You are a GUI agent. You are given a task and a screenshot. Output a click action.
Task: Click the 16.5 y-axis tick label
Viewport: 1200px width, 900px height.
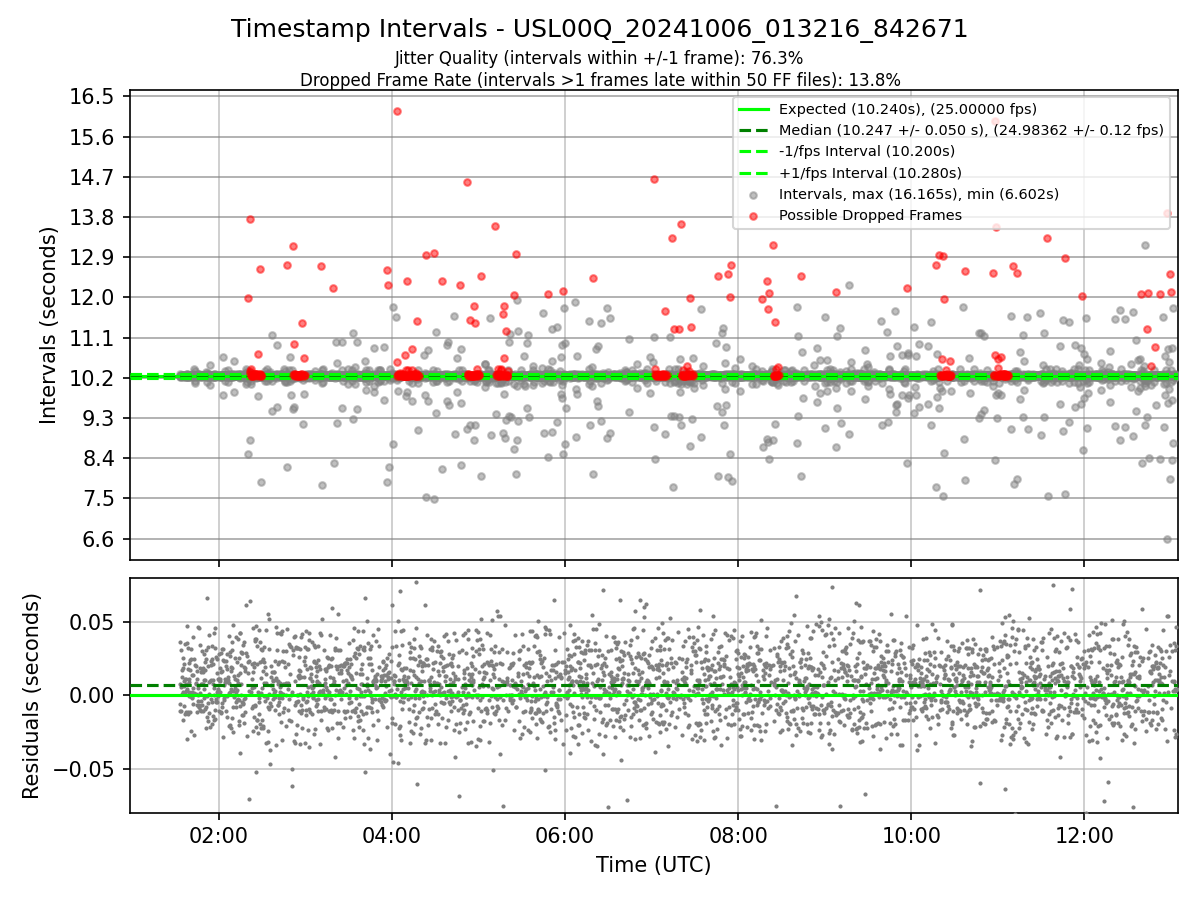click(x=93, y=97)
